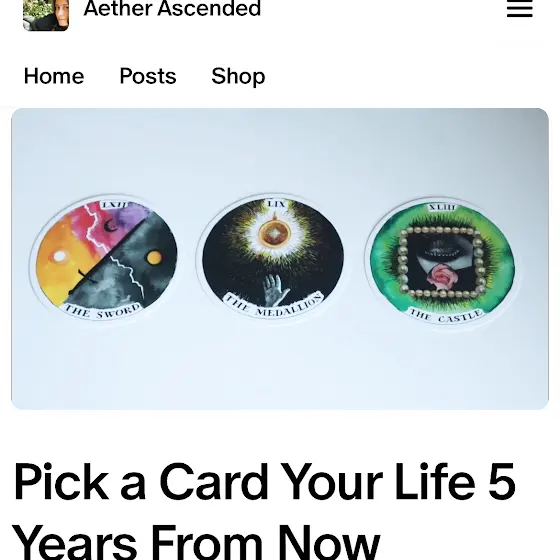Select The Medallion card
Viewport: 560px width, 560px height.
(273, 256)
